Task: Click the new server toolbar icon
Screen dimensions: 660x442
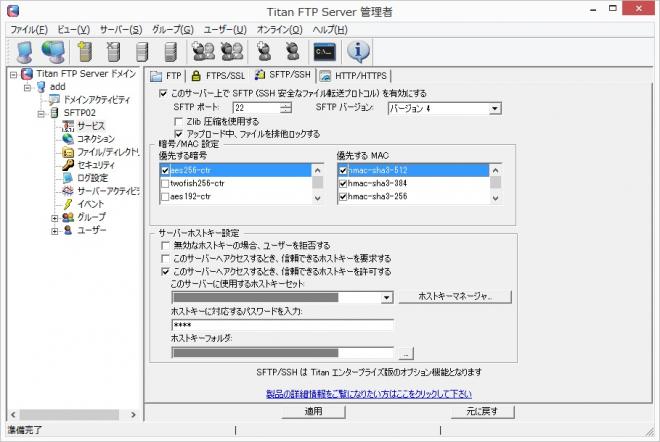Action: 85,52
